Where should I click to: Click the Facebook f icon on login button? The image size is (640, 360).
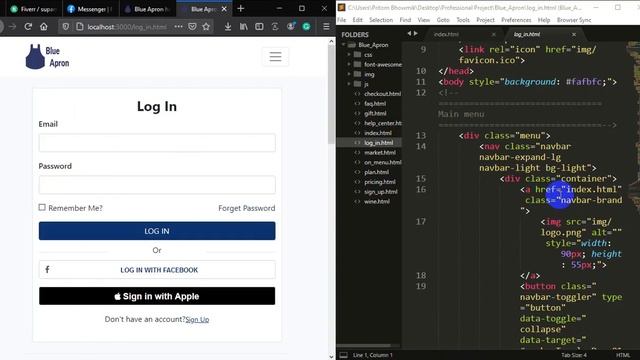[47, 269]
